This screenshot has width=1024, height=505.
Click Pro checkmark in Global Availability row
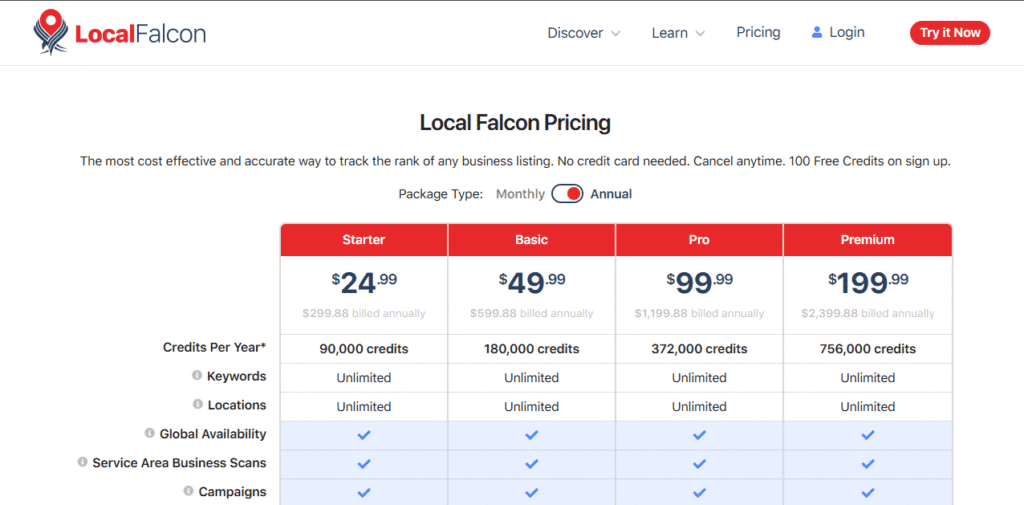699,434
